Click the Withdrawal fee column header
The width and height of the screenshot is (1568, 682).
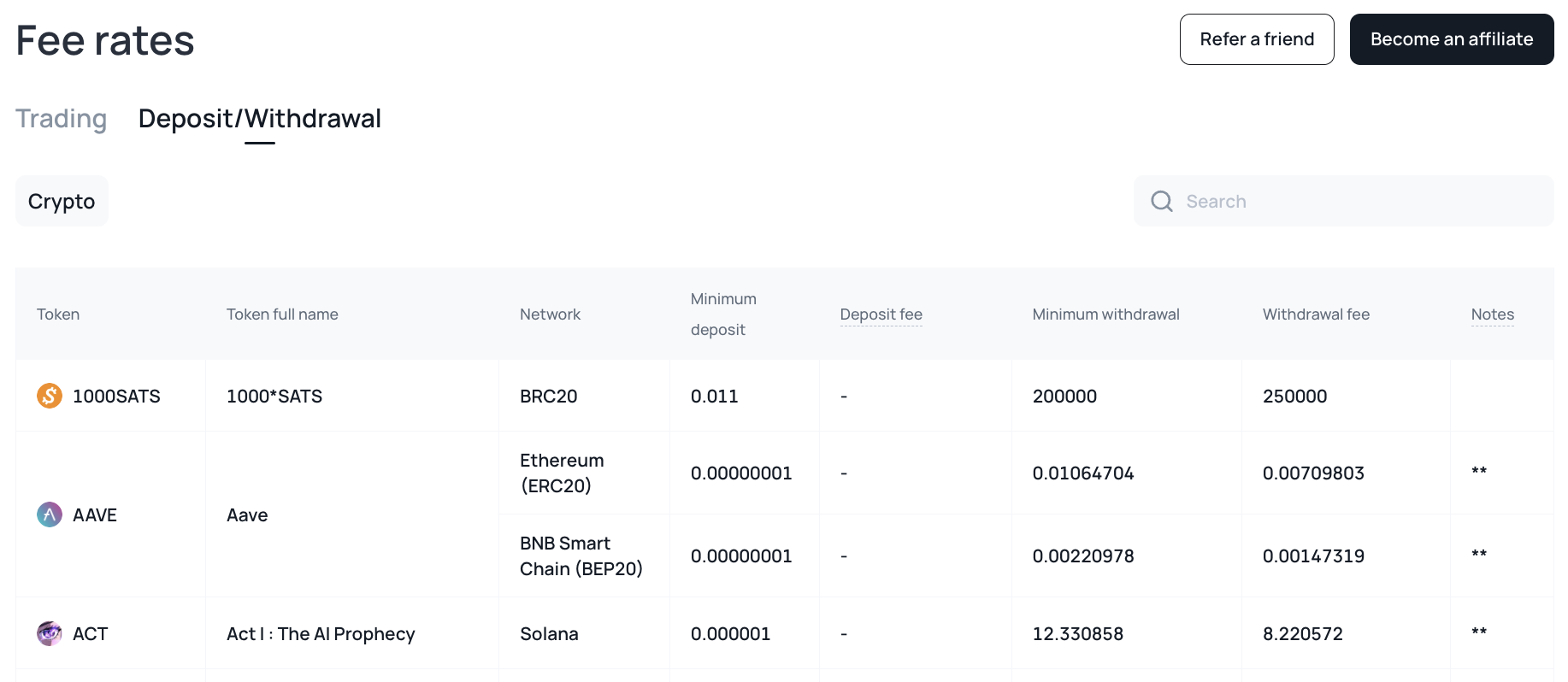point(1316,315)
